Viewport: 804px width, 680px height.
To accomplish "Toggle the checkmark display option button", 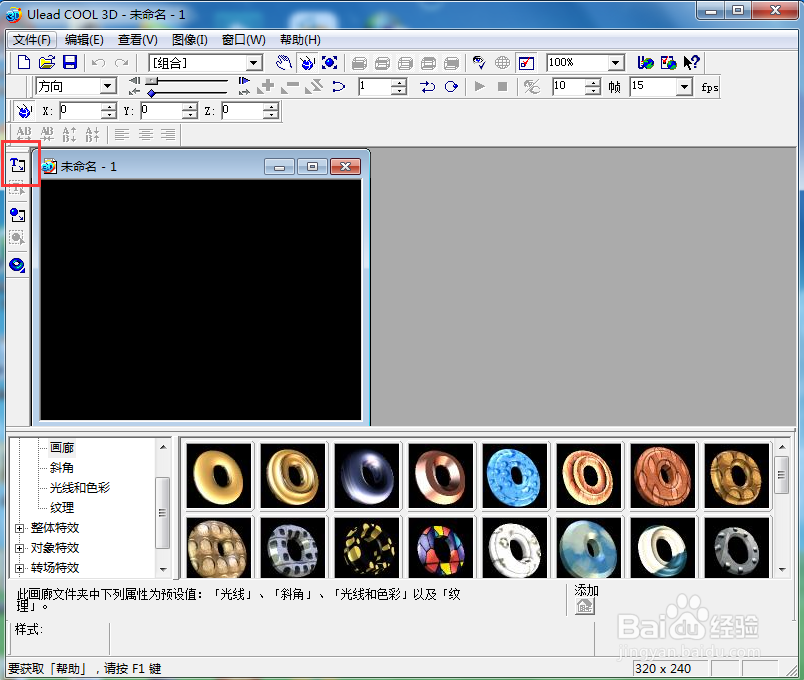I will 526,63.
